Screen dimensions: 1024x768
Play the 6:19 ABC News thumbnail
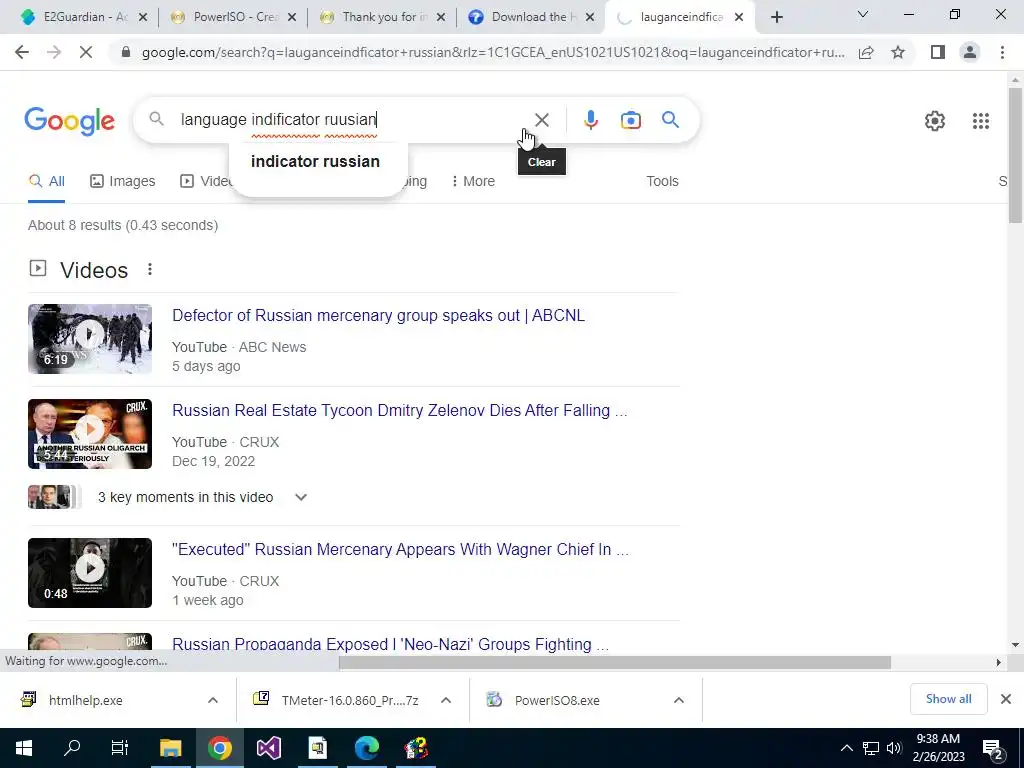tap(90, 339)
